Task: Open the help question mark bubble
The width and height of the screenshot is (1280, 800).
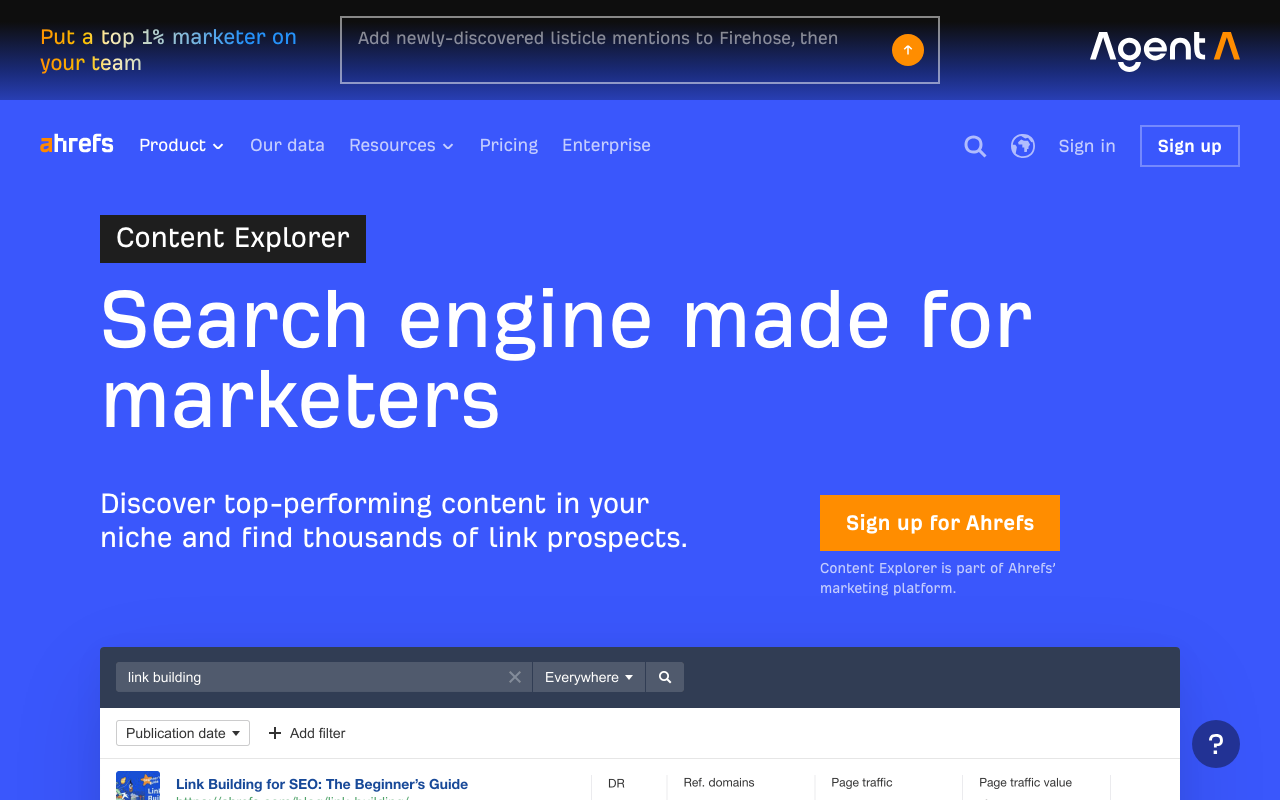Action: coord(1216,744)
